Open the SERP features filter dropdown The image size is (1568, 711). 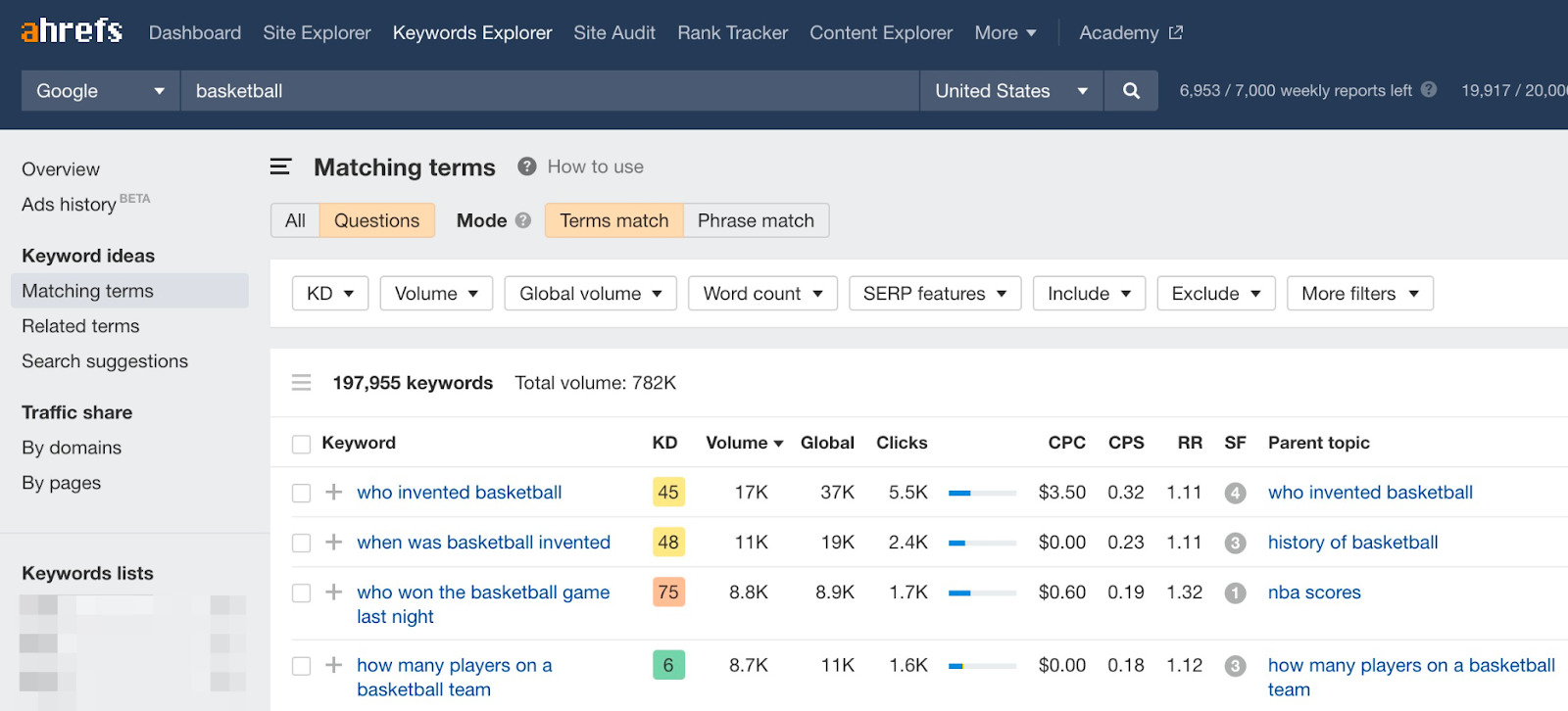click(934, 294)
